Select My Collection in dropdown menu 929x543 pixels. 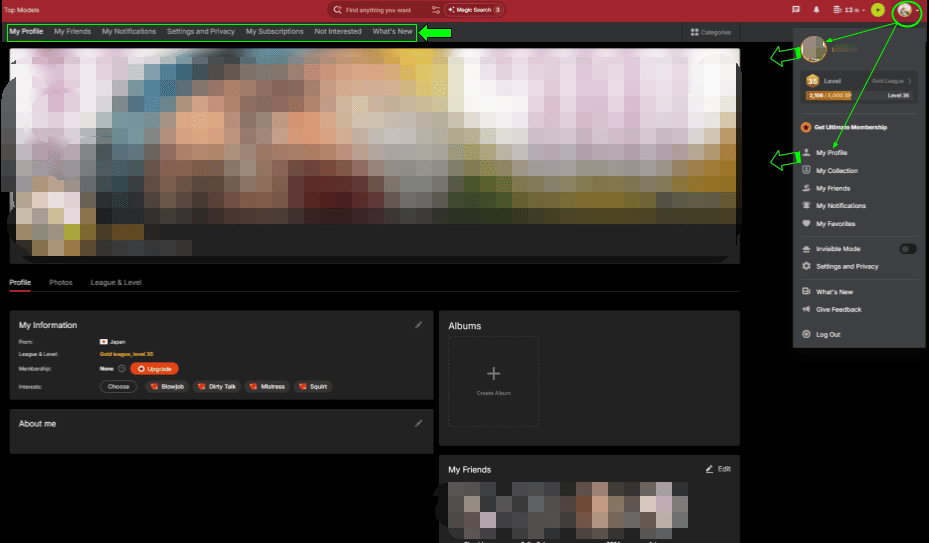coord(837,171)
